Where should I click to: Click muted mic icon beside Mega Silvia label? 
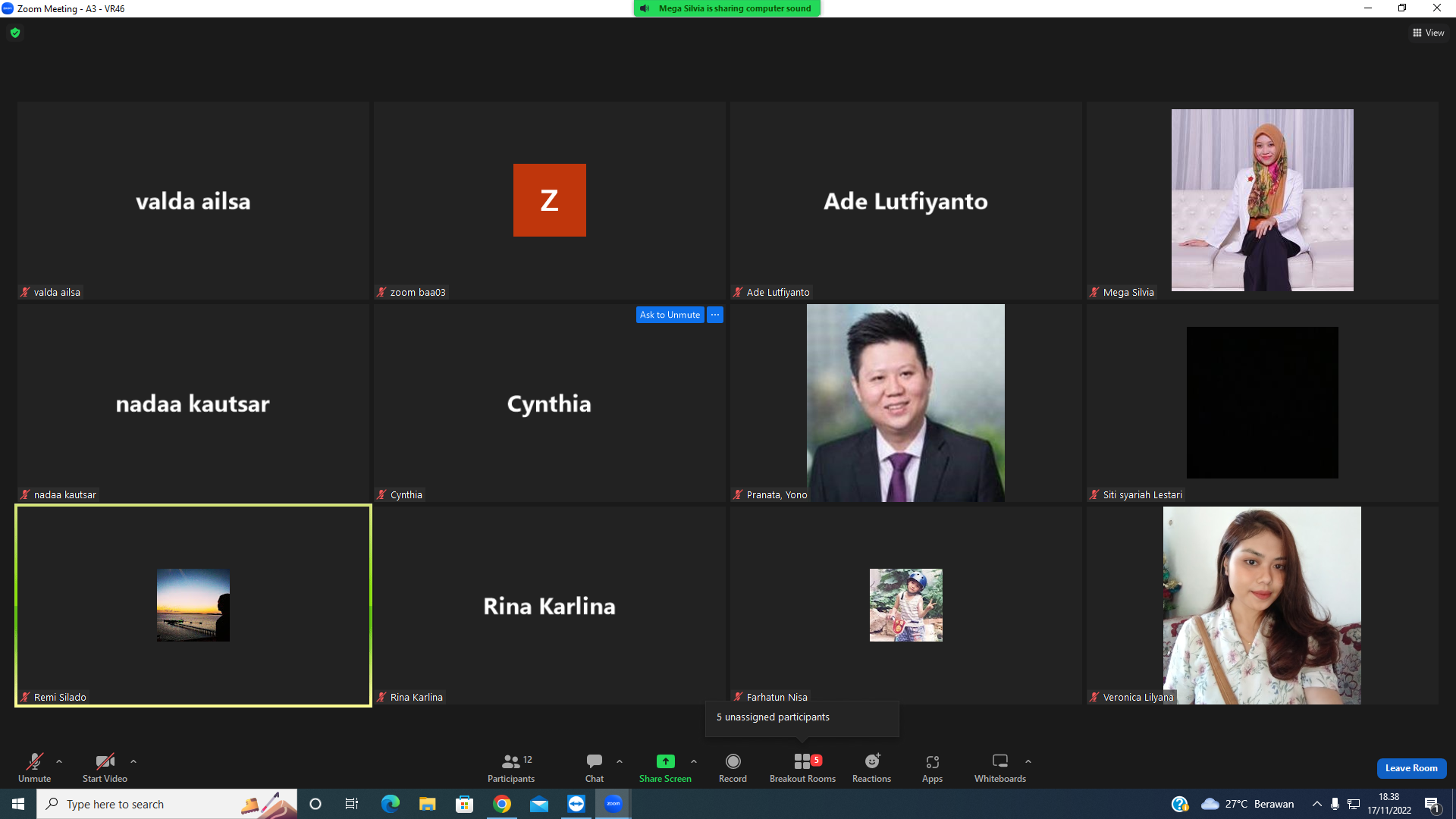click(x=1094, y=292)
